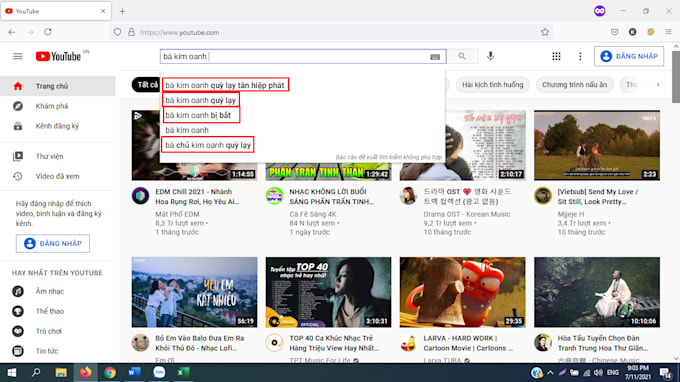Open the YouTube apps grid icon

click(556, 56)
